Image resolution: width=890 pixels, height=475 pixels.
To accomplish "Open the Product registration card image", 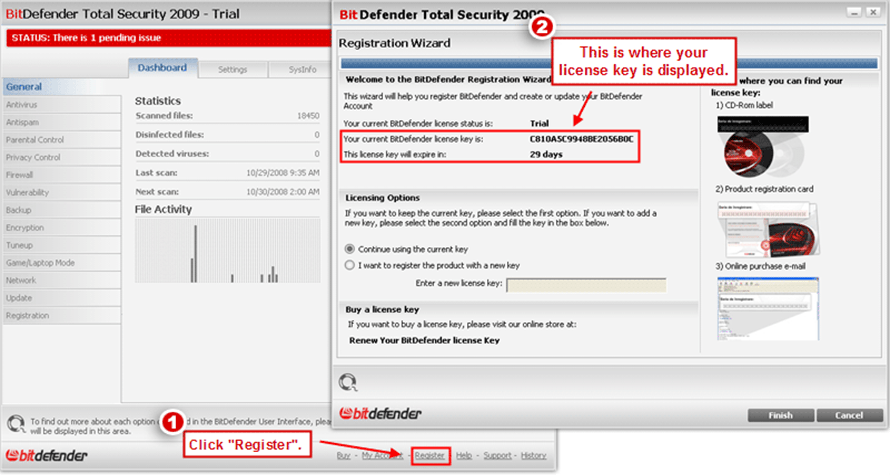I will 767,229.
